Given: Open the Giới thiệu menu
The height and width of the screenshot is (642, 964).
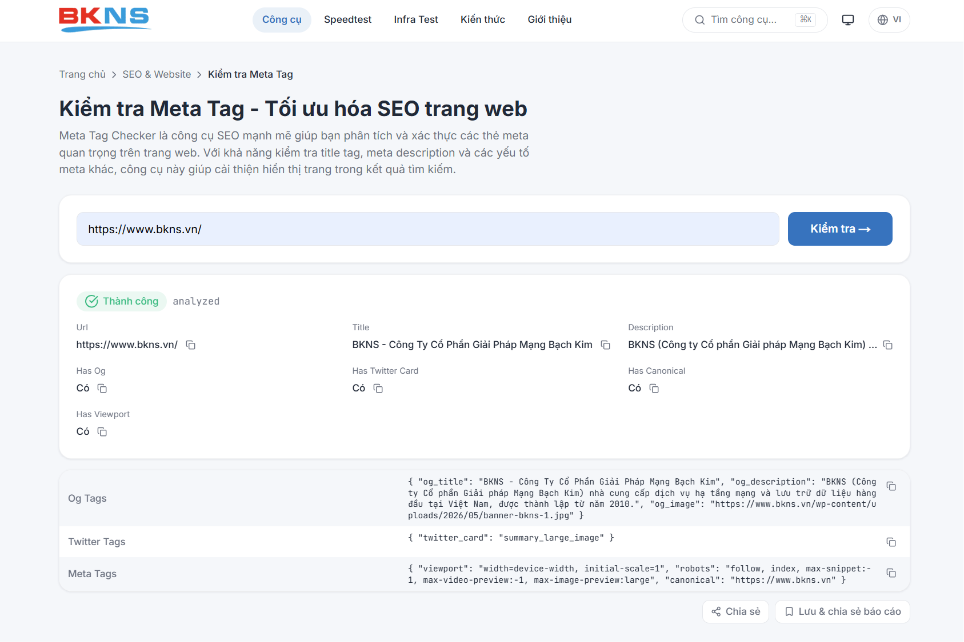Looking at the screenshot, I should click(x=550, y=20).
